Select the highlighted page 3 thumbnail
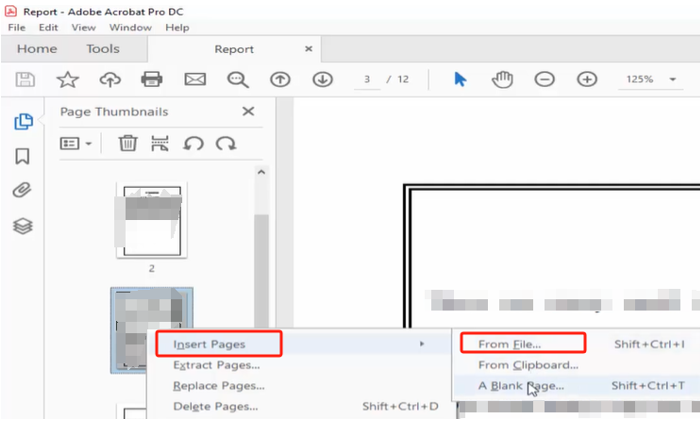 point(152,330)
